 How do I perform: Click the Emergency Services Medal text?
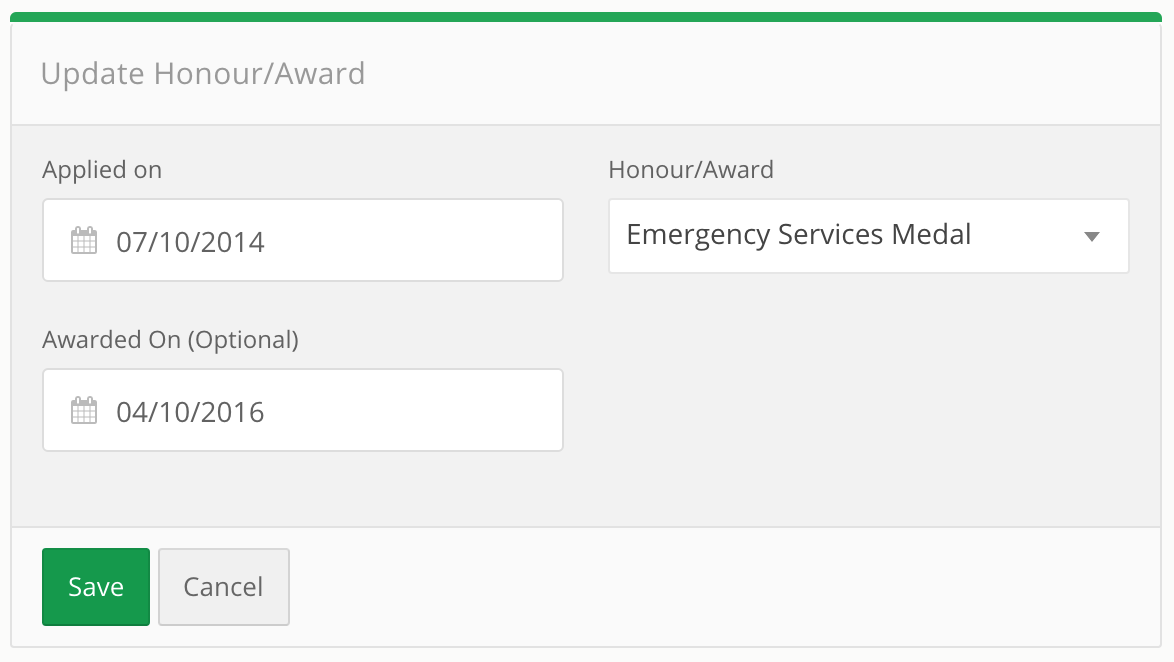799,234
